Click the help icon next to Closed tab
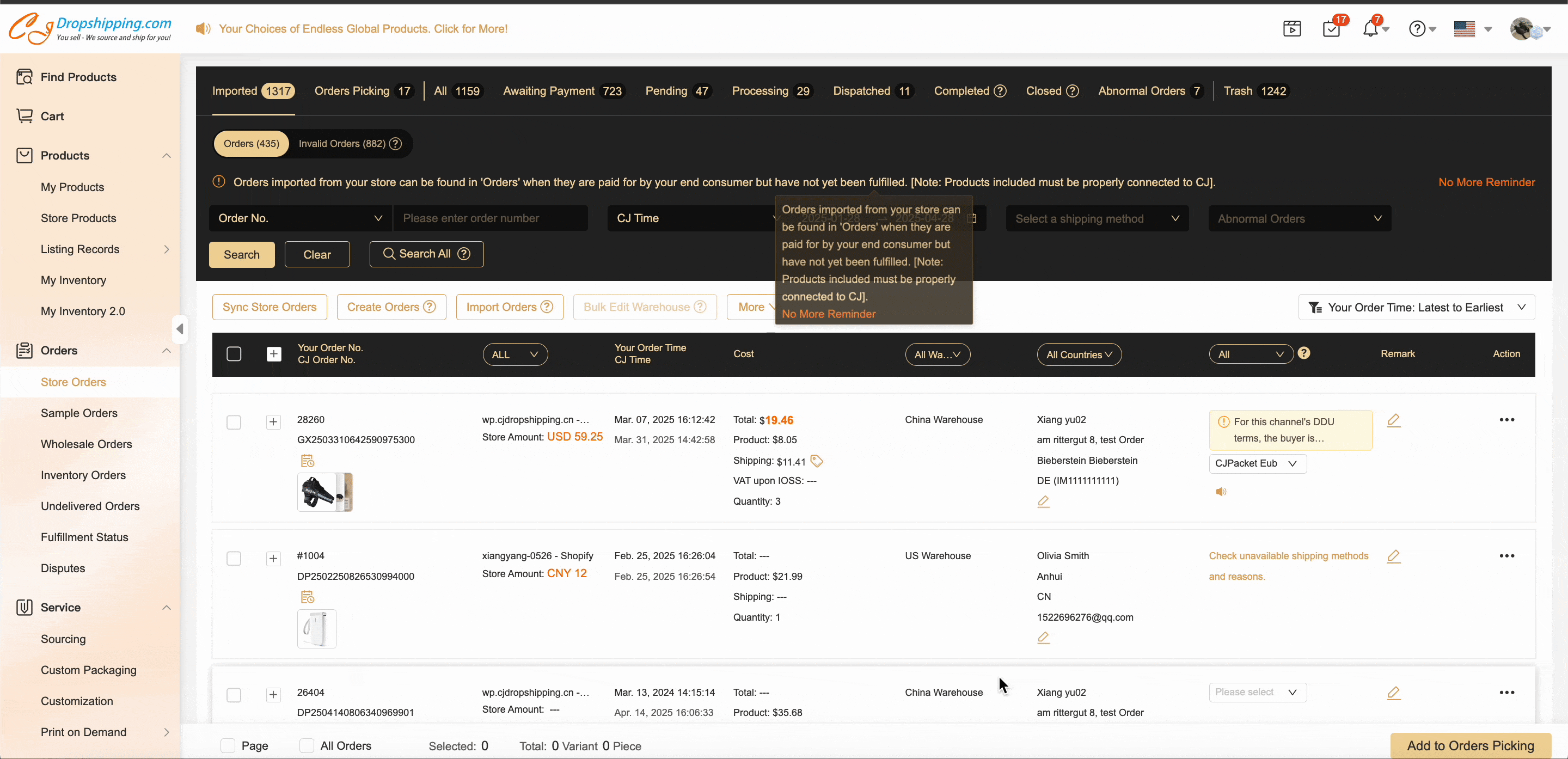 [x=1073, y=91]
